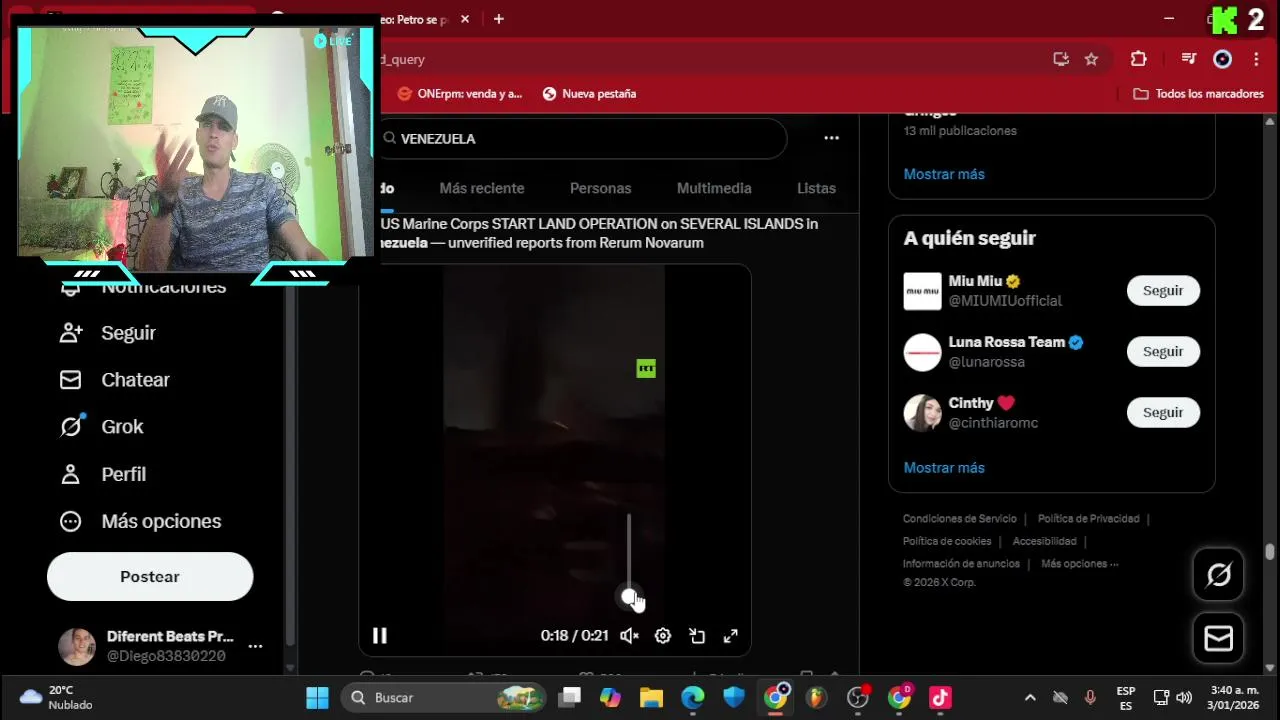Enter fullscreen video mode
Viewport: 1280px width, 720px height.
pyautogui.click(x=731, y=635)
